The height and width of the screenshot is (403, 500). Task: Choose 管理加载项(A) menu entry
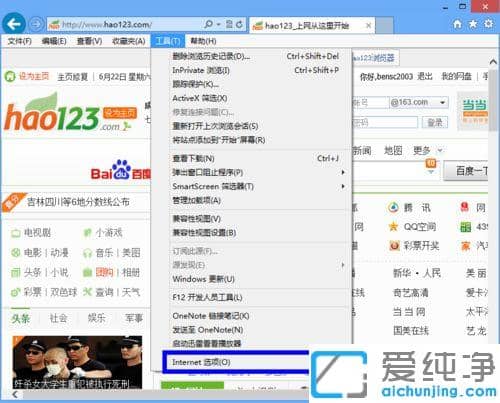256,200
